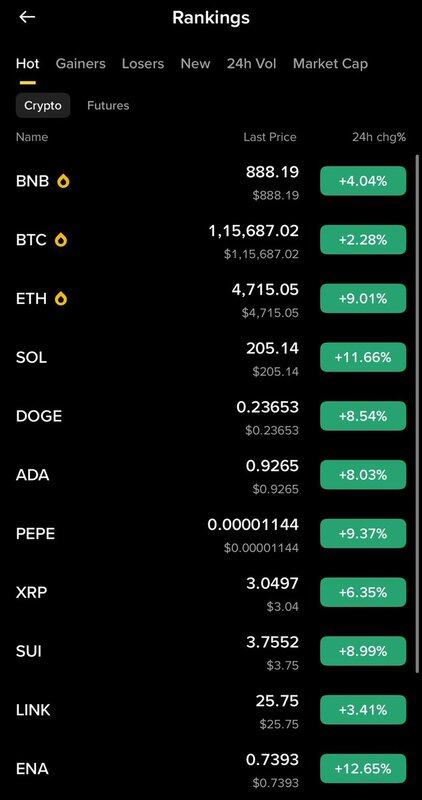Click the vertical scrollbar on the right
The image size is (422, 800).
pyautogui.click(x=418, y=408)
